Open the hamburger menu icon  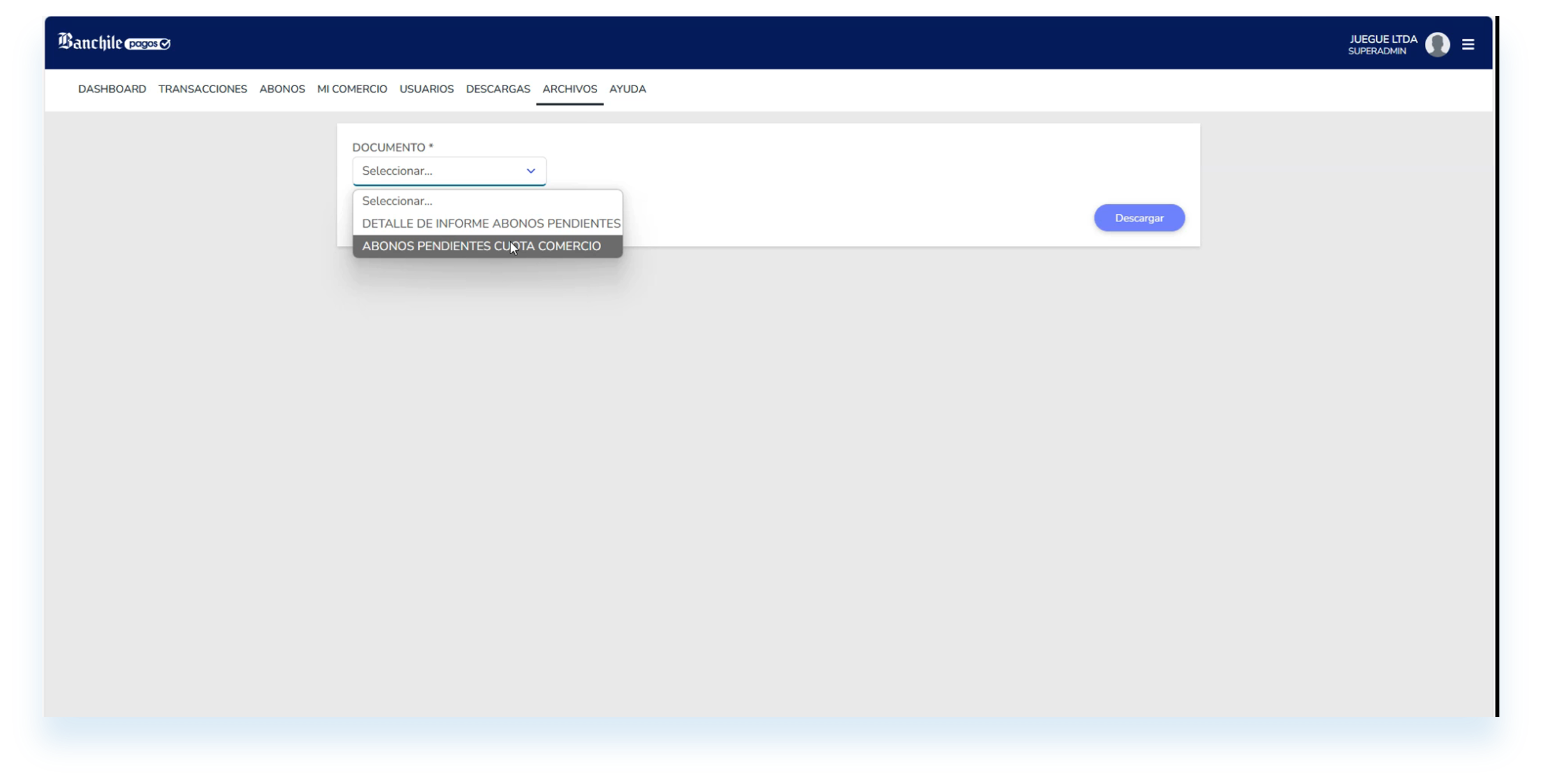(1468, 44)
